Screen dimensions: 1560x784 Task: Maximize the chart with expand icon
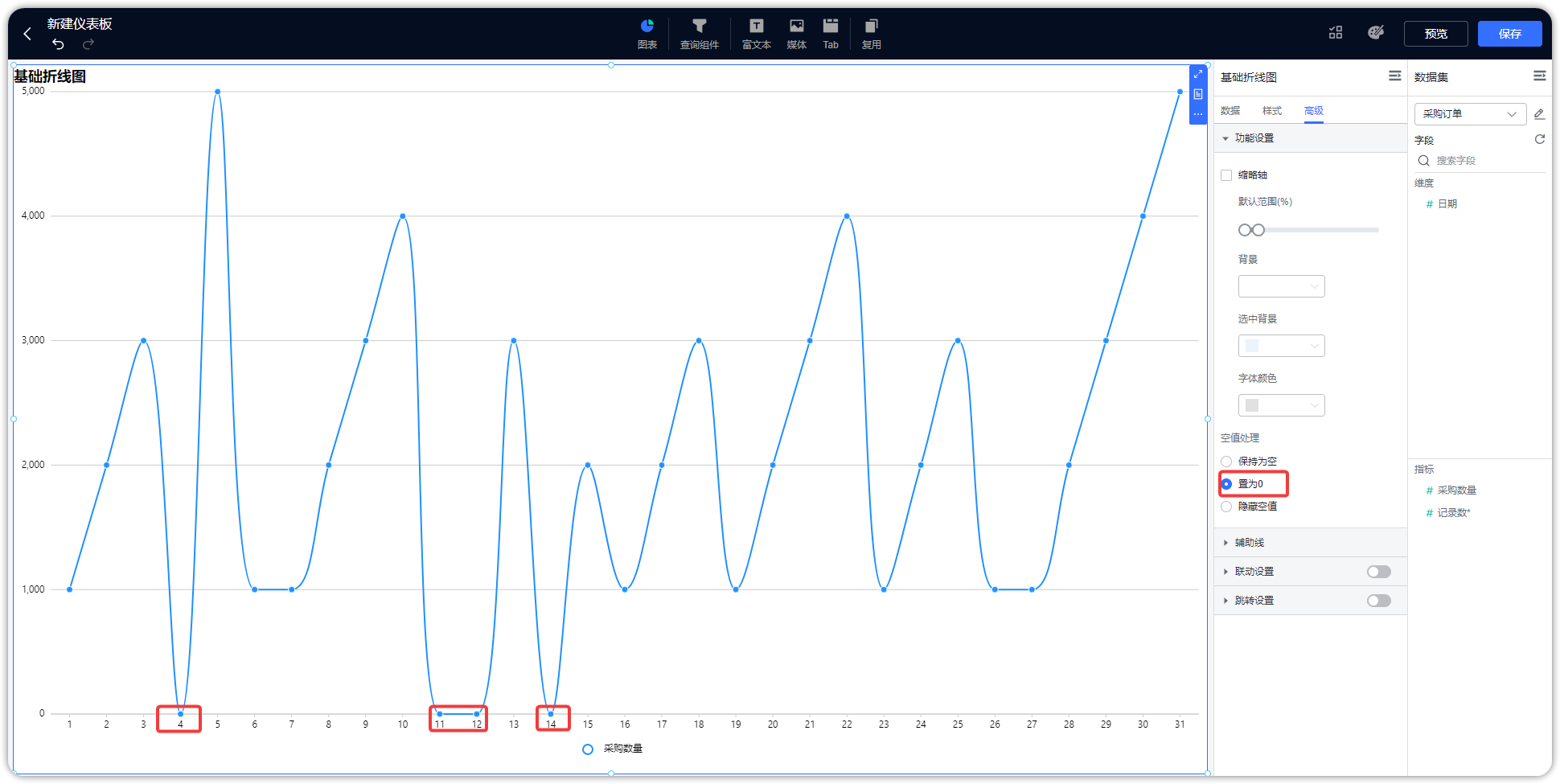(1198, 74)
